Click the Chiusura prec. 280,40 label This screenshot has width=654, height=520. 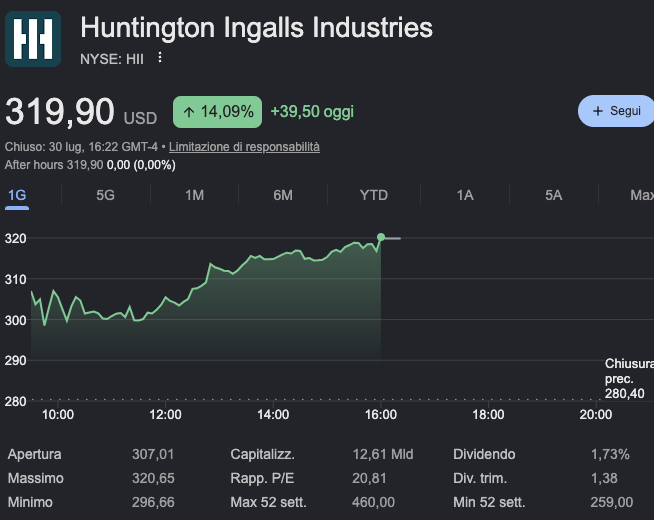(629, 379)
